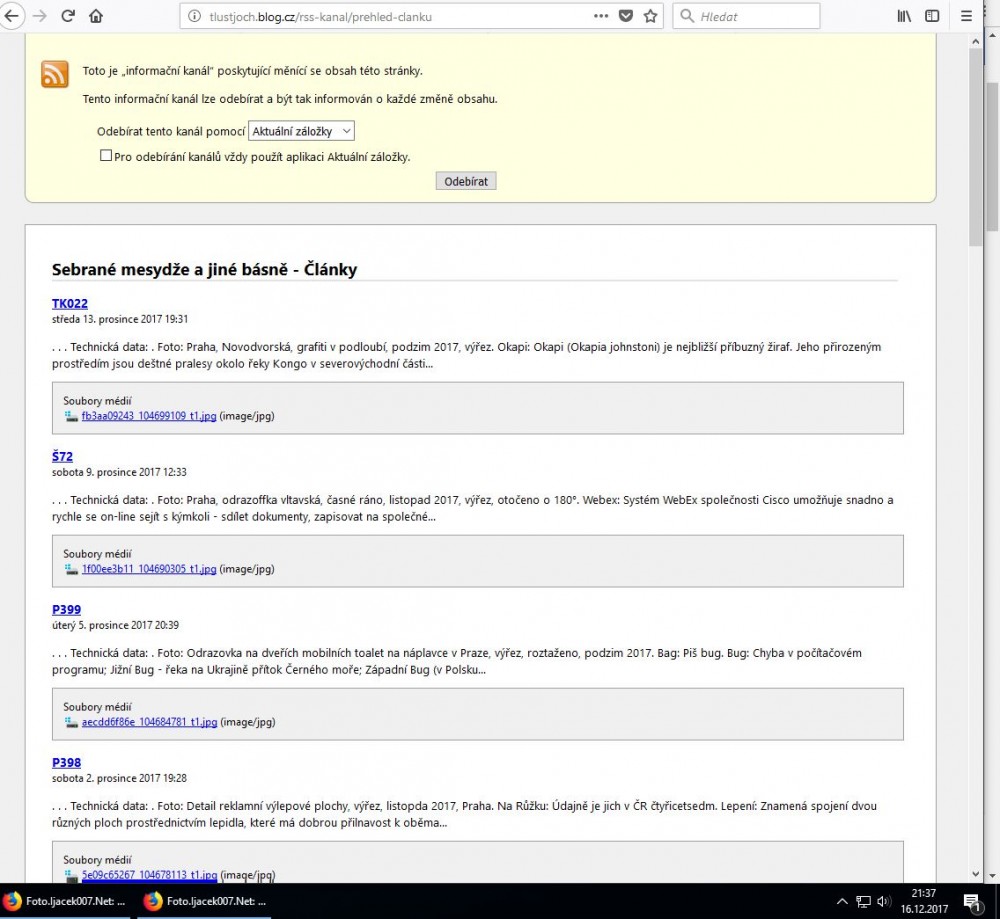Viewport: 1000px width, 919px height.
Task: Click the browser back arrow button
Action: coord(13,16)
